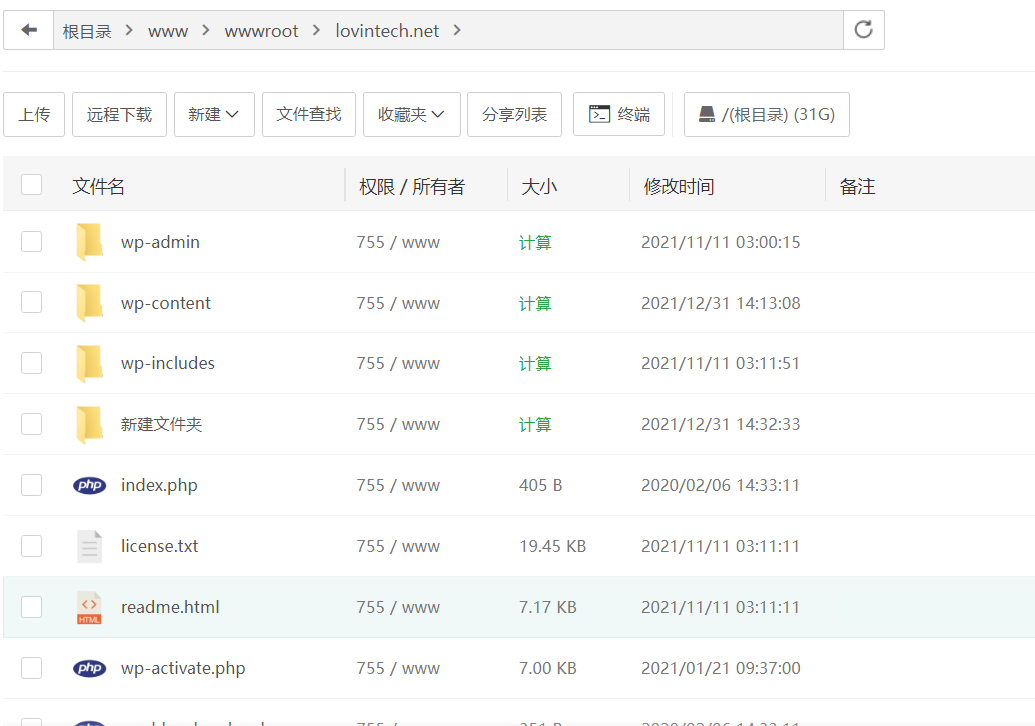Select the PHP icon of index.php

click(89, 485)
